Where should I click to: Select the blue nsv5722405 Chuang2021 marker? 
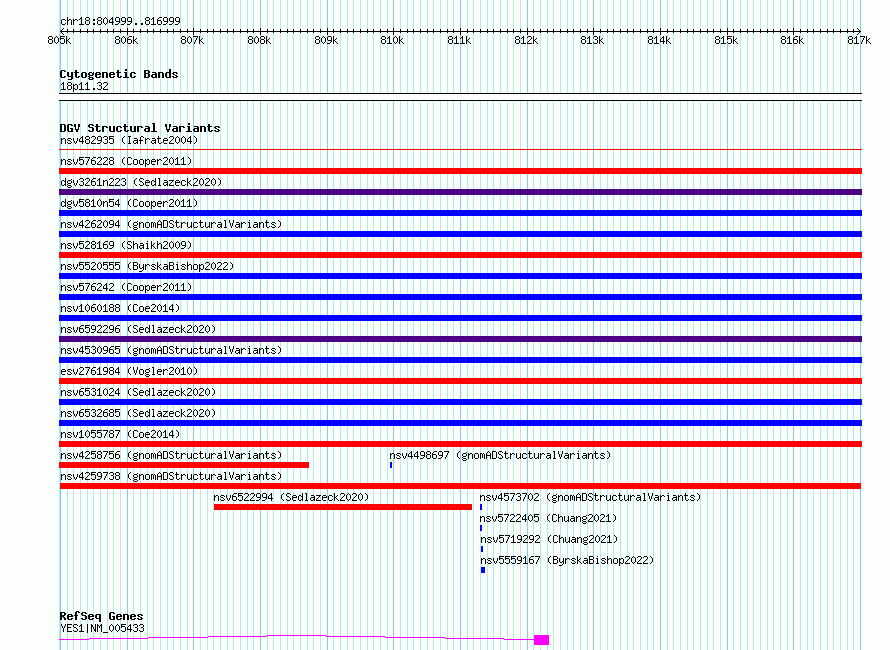pos(481,528)
